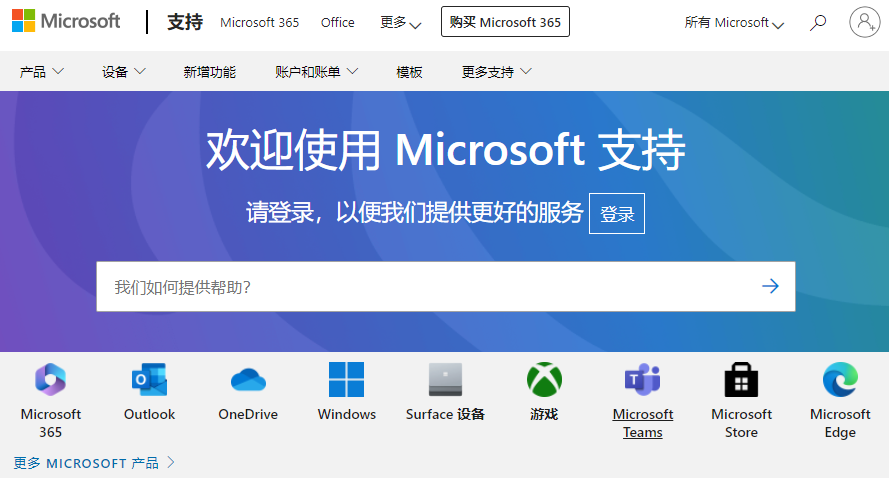Expand the 设备 menu

[124, 71]
